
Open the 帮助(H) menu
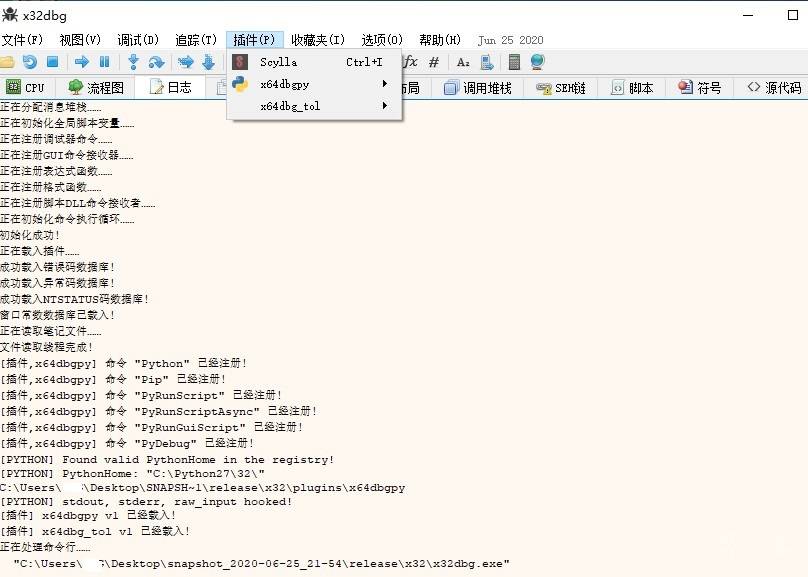pos(440,40)
